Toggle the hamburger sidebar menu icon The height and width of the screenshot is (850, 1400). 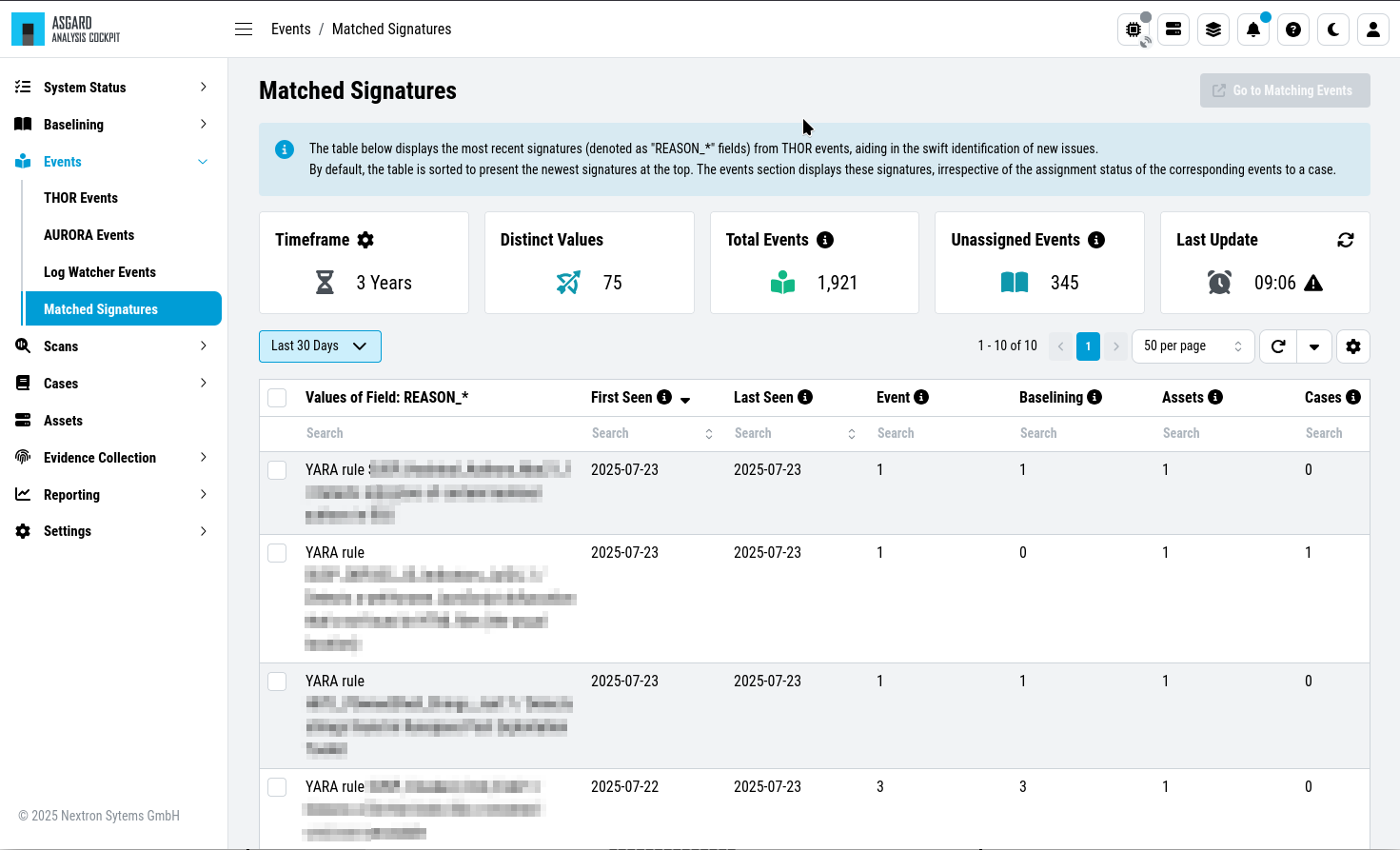pos(244,30)
